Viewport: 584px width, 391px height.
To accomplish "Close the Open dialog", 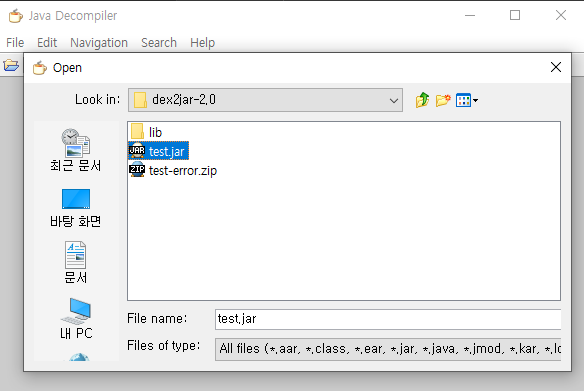I will pos(556,67).
